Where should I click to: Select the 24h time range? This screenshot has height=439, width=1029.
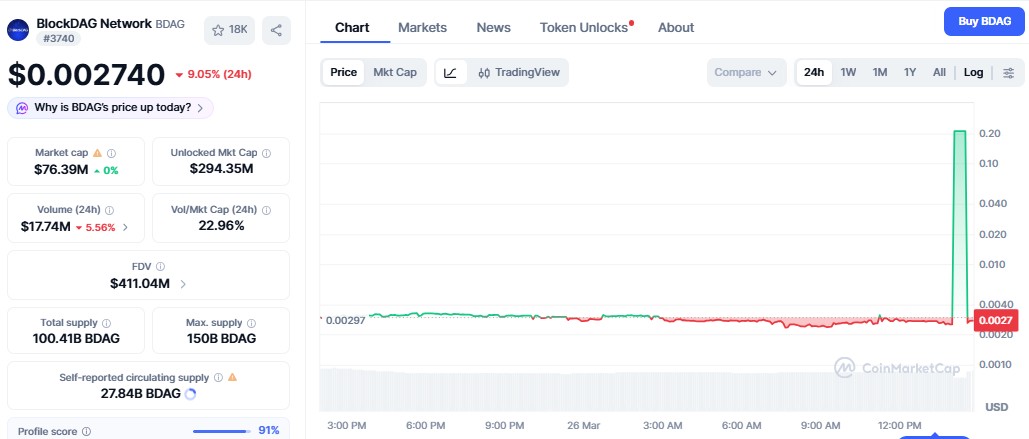814,72
